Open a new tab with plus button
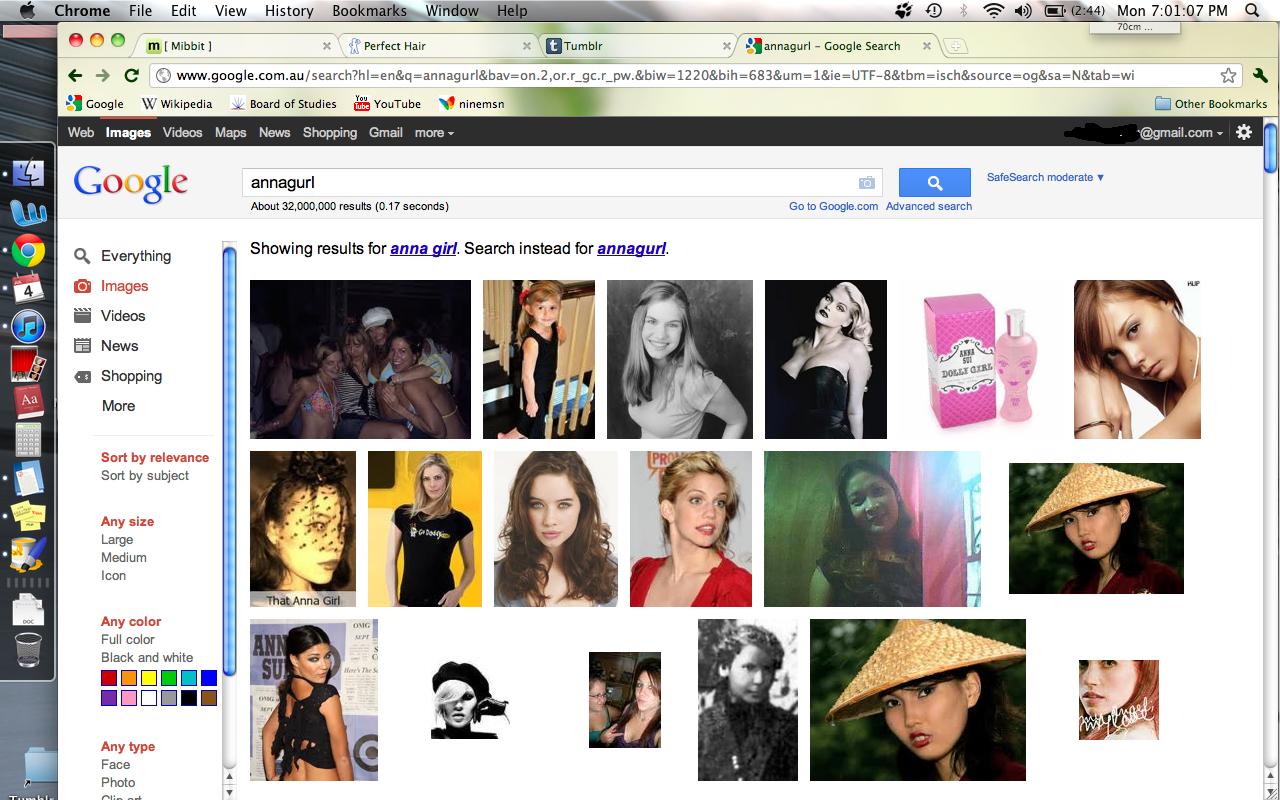 pos(955,46)
